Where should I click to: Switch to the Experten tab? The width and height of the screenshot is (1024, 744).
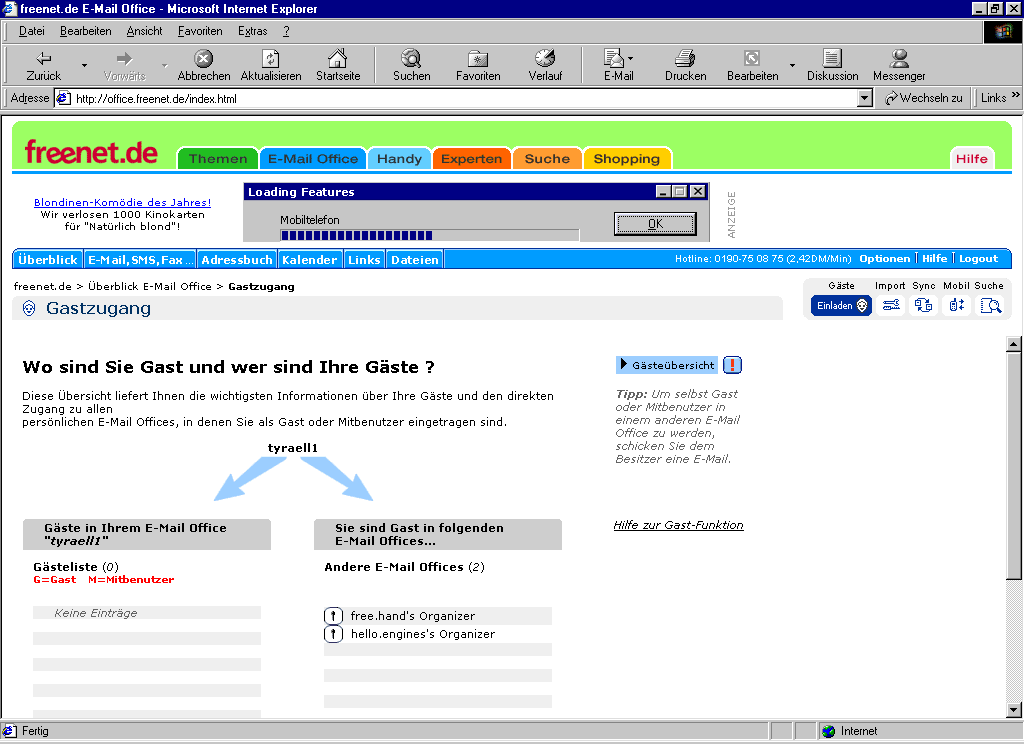pos(472,159)
